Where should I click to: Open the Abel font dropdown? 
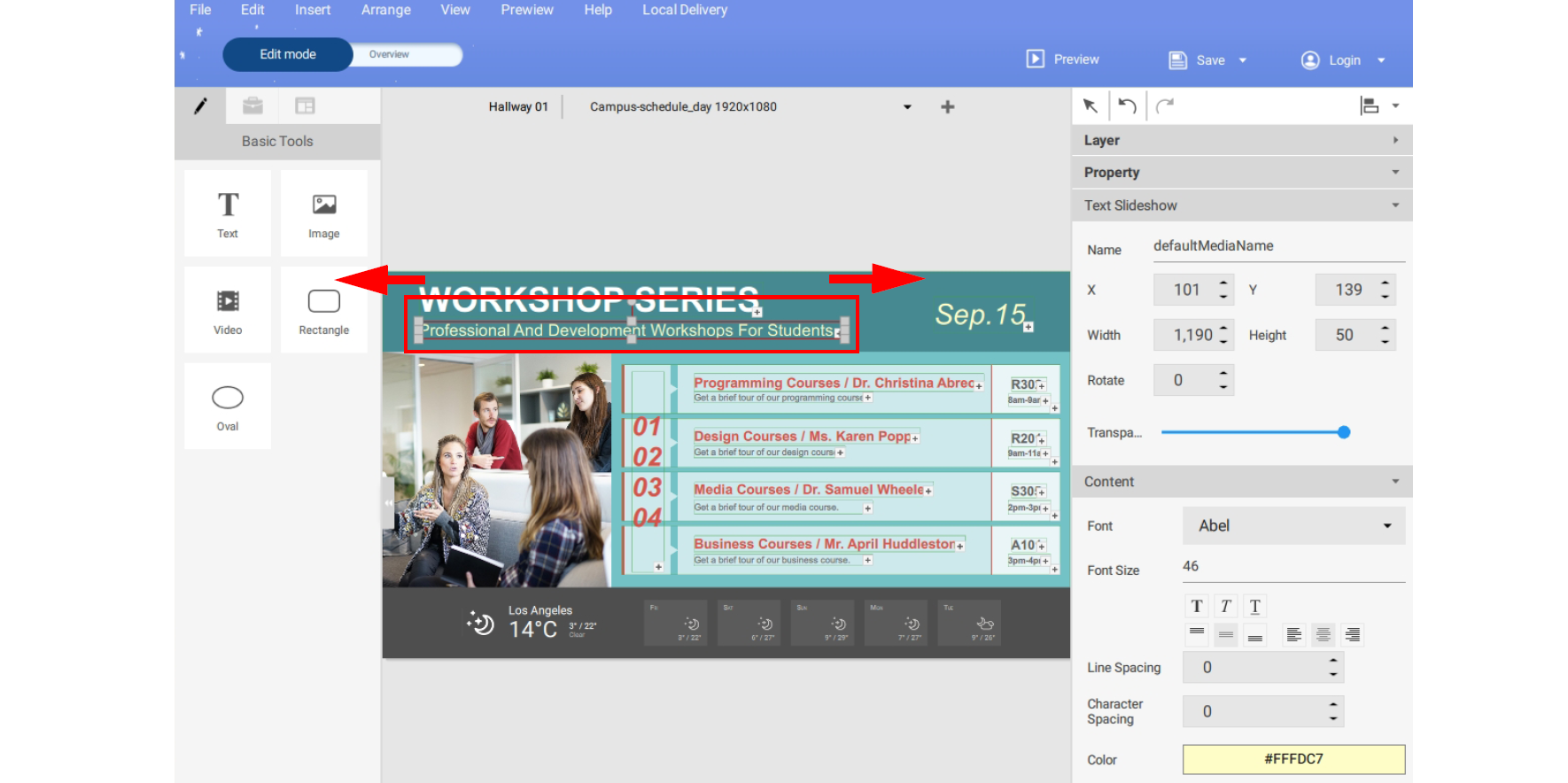pos(1293,526)
